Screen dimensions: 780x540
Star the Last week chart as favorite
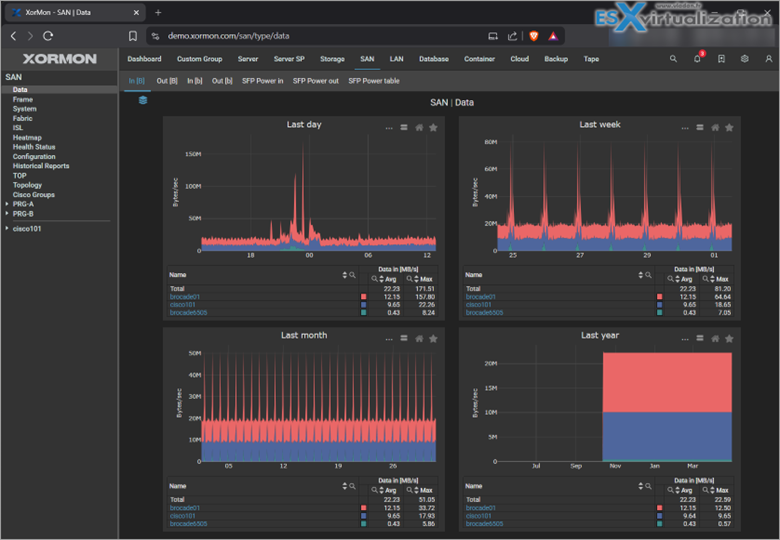pyautogui.click(x=729, y=128)
